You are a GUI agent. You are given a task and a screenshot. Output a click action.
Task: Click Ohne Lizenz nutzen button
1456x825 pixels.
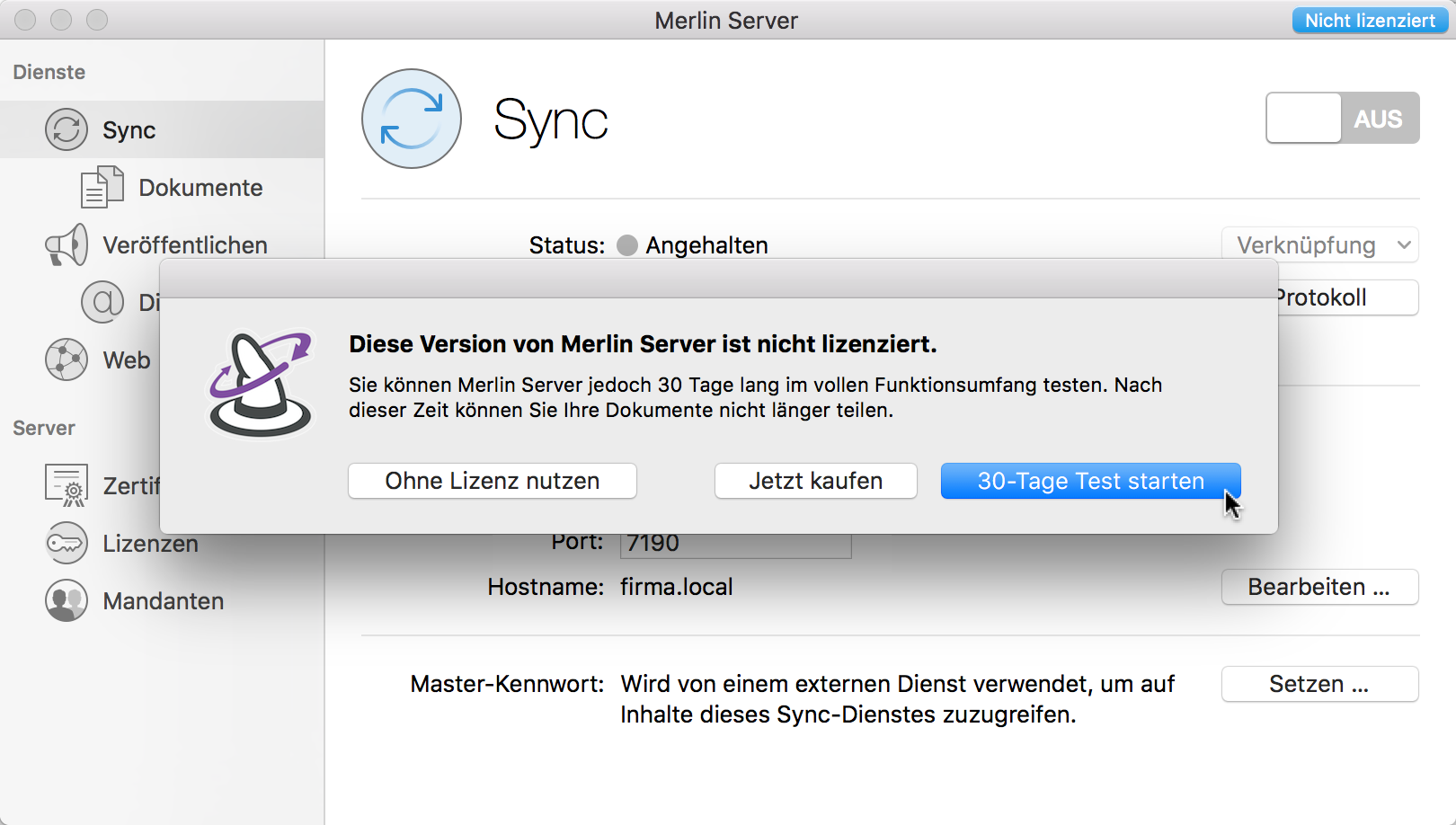coord(493,481)
